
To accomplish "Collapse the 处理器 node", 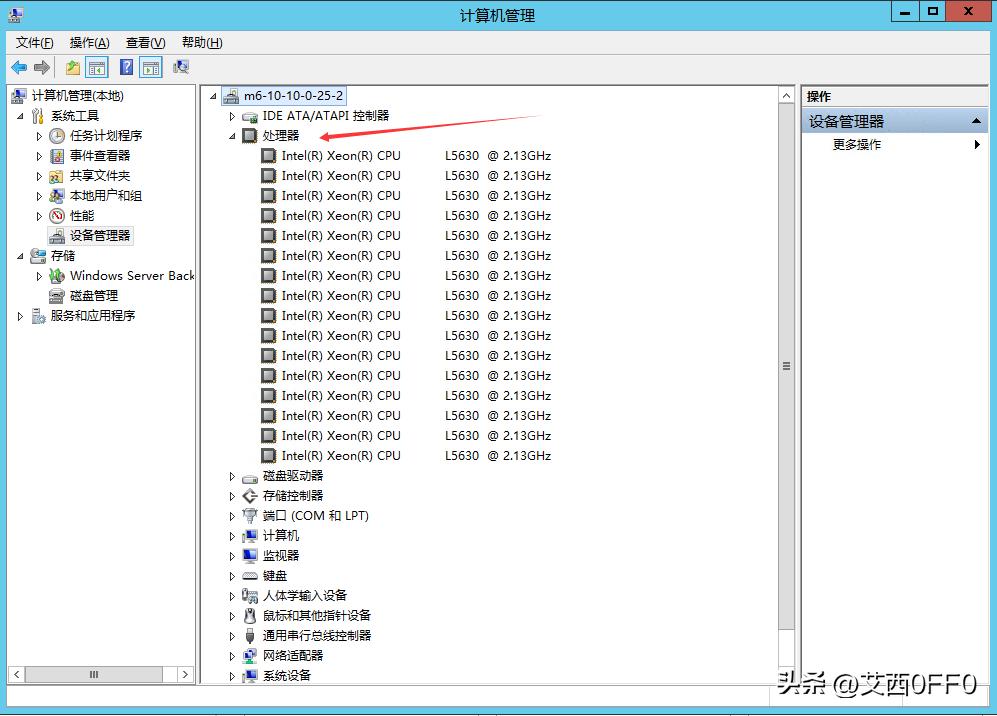I will [232, 136].
